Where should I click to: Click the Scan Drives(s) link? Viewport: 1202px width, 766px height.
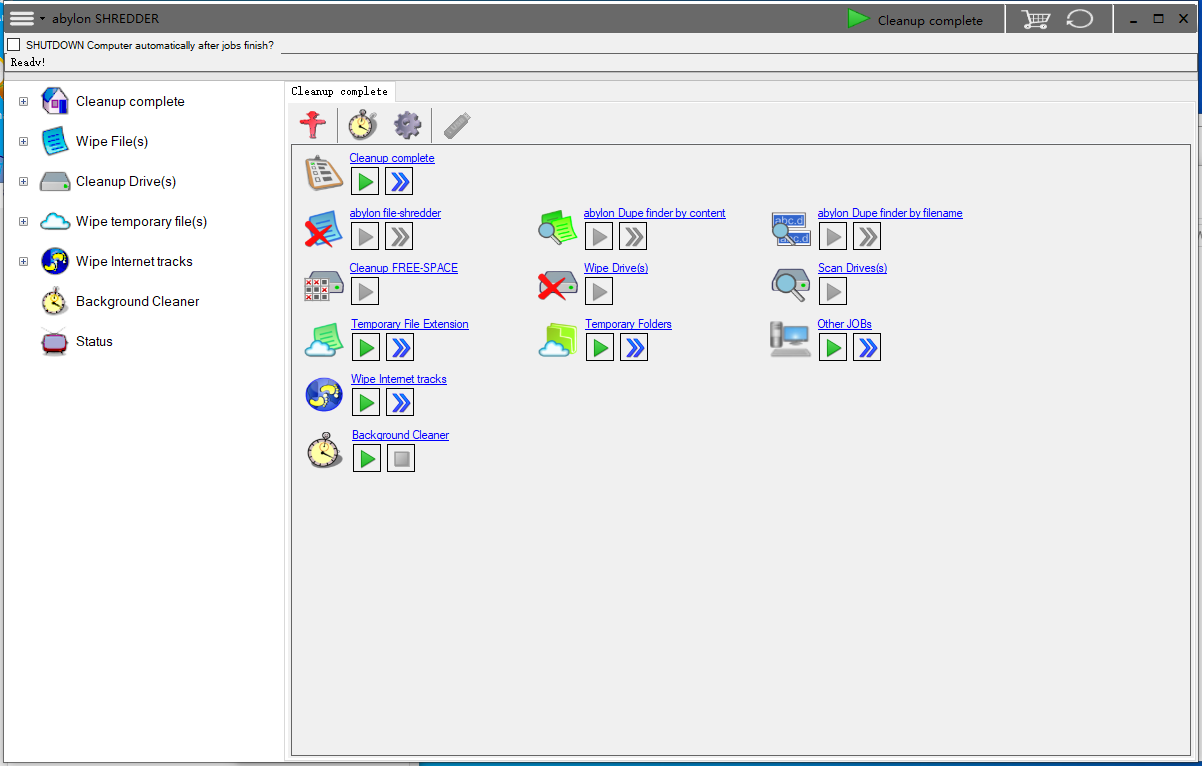[x=852, y=268]
